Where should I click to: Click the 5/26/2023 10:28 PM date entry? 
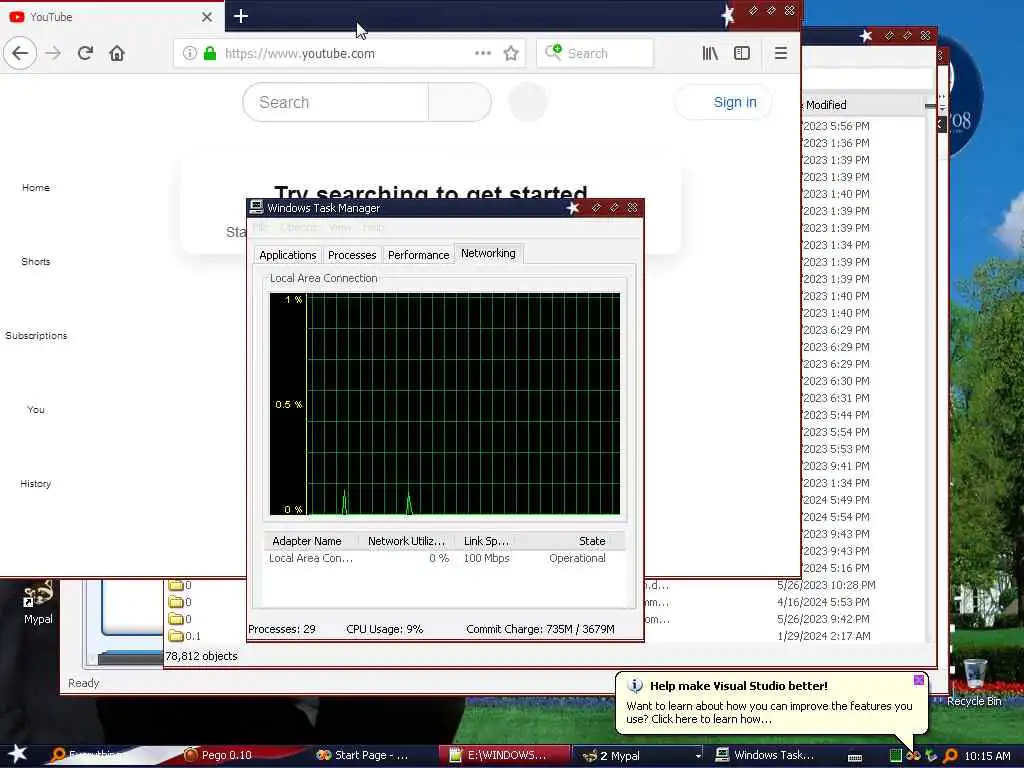826,585
